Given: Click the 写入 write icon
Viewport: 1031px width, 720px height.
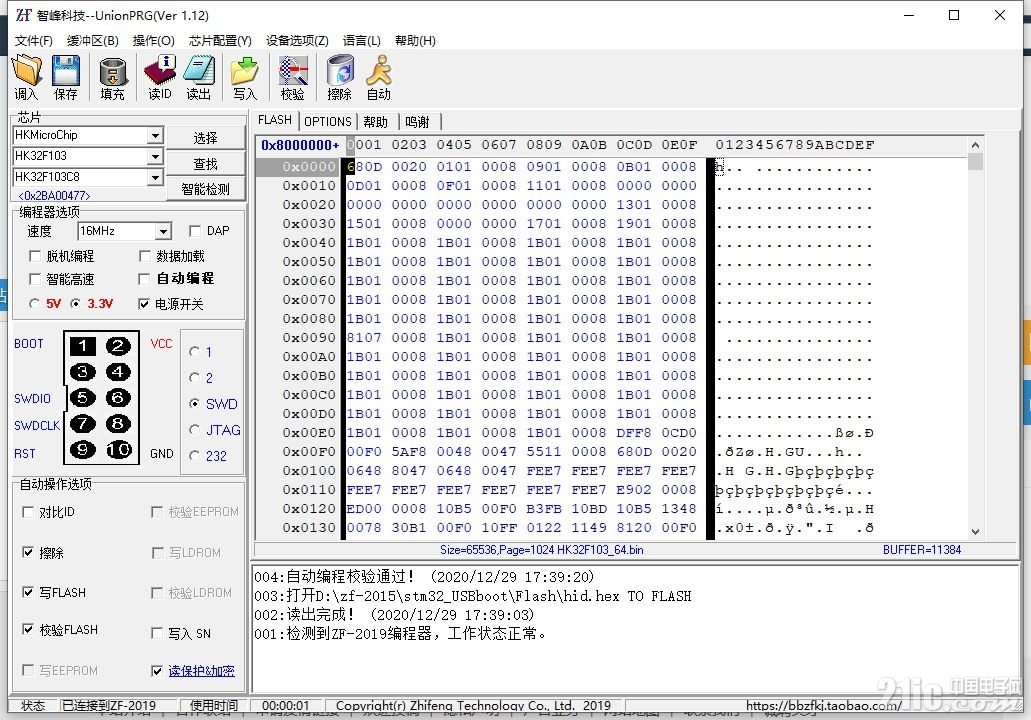Looking at the screenshot, I should 245,78.
